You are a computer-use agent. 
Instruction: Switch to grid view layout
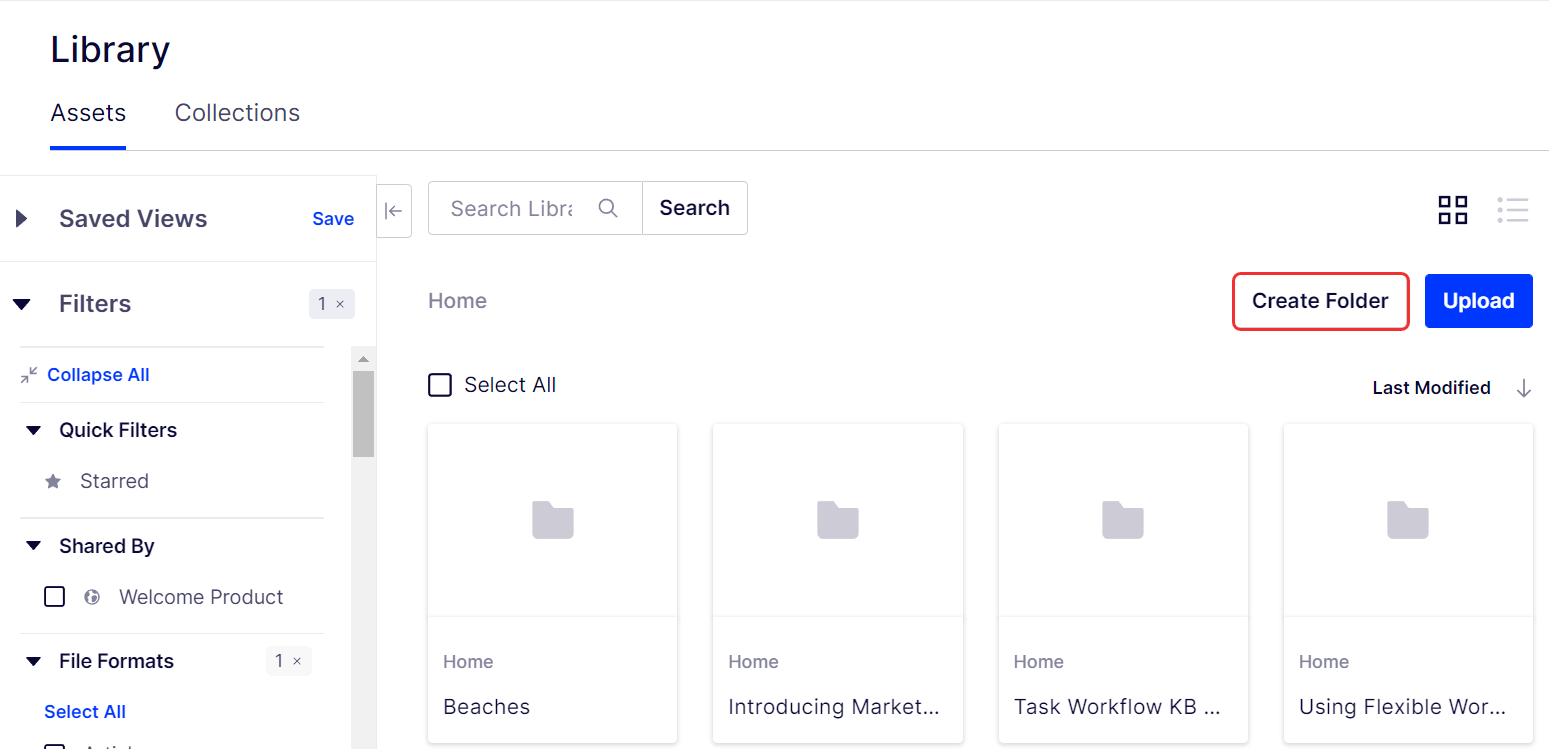coord(1452,210)
